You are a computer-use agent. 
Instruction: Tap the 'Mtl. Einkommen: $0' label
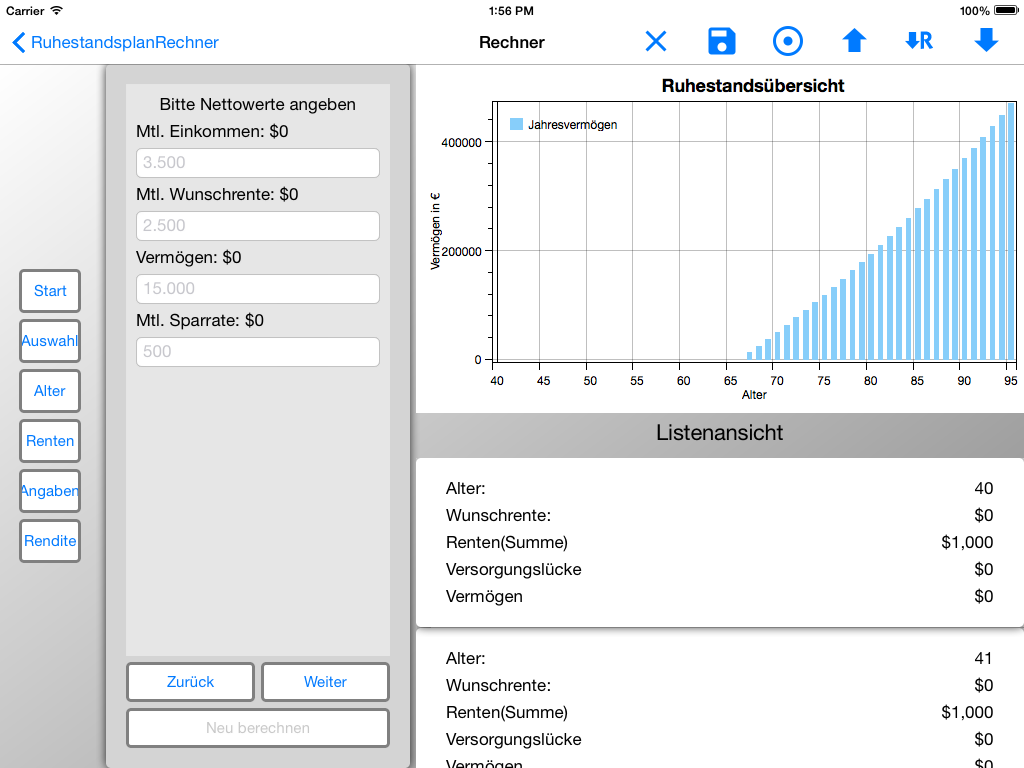tap(212, 131)
